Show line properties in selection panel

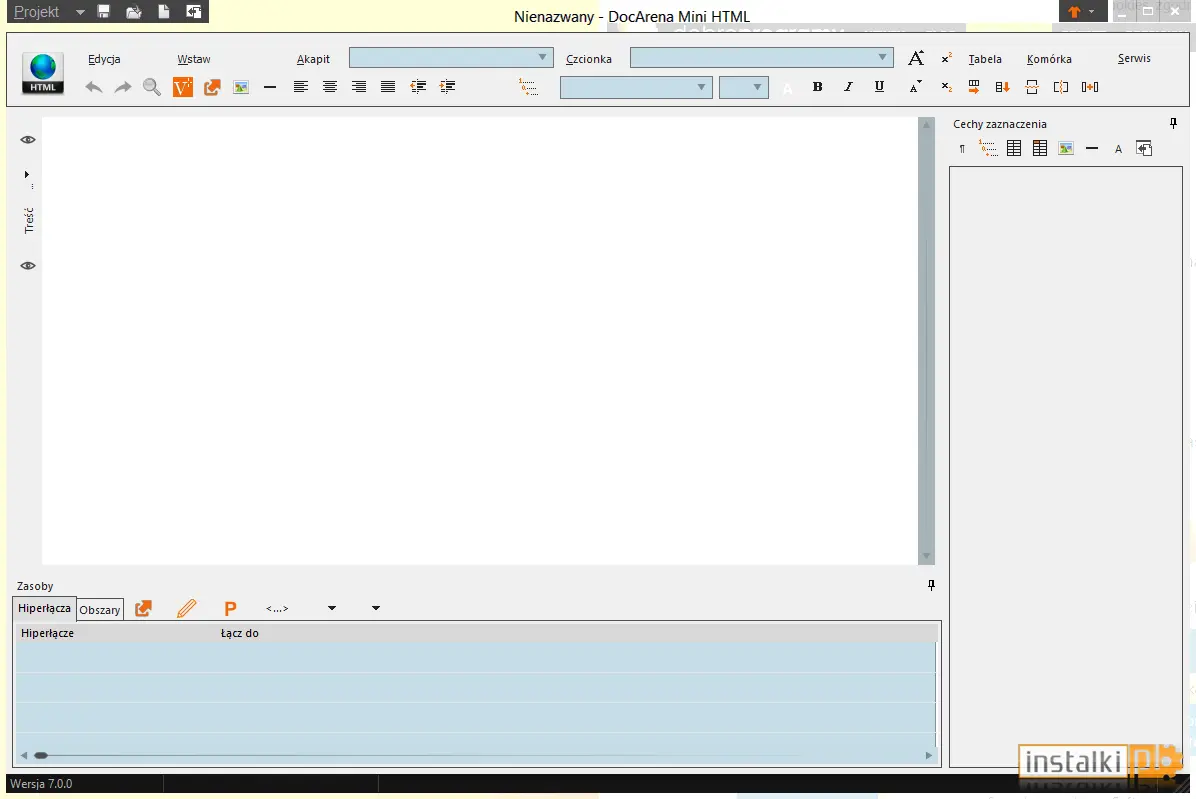coord(1092,148)
